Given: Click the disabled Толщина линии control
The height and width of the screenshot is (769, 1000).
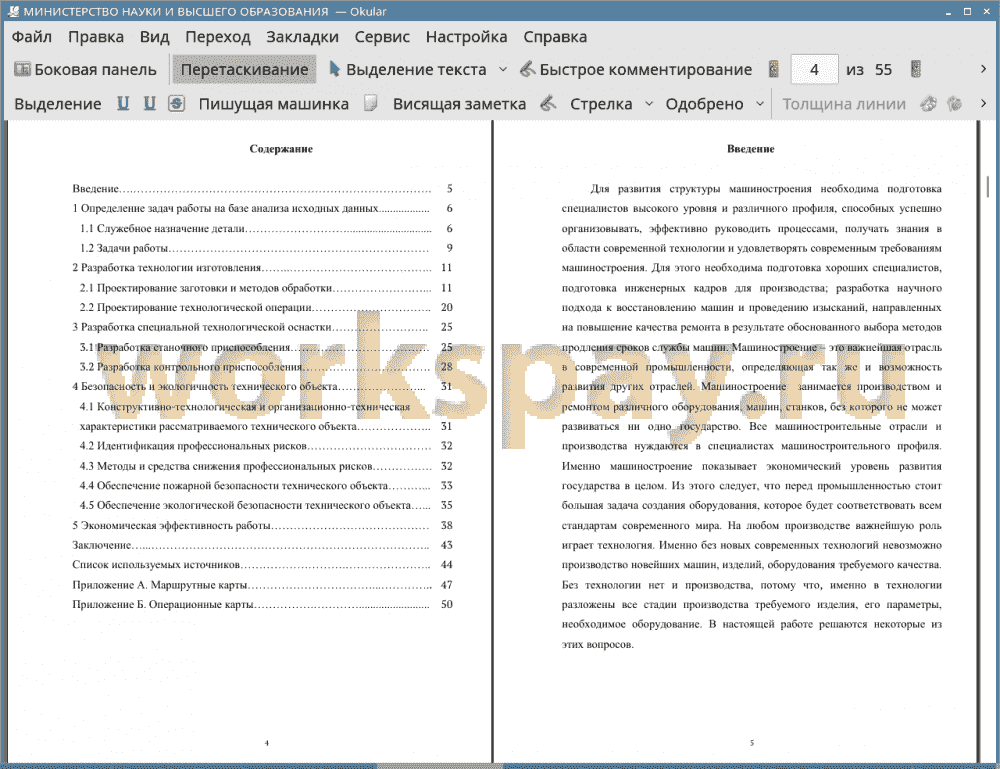Looking at the screenshot, I should tap(844, 104).
